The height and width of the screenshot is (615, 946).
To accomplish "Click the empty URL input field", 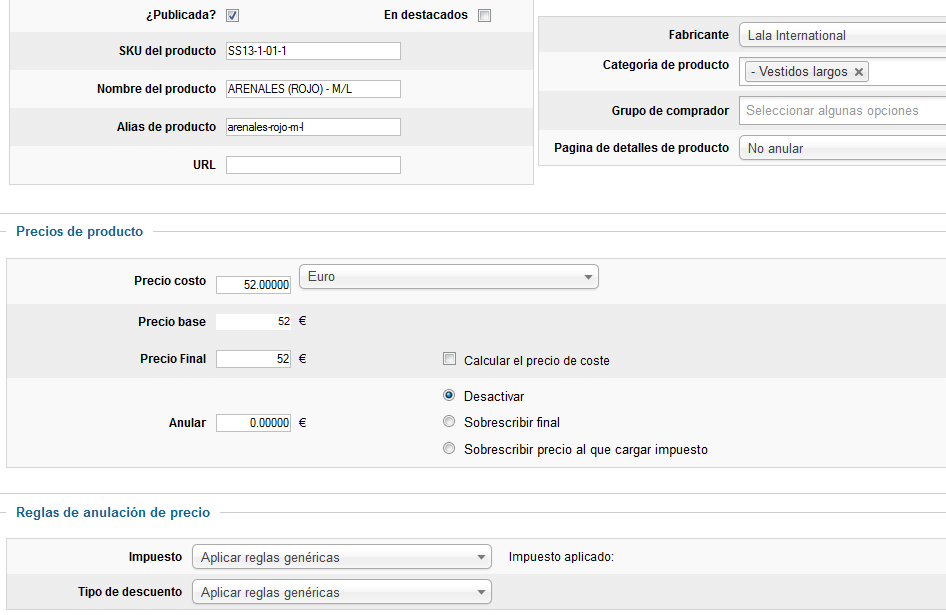I will [313, 165].
